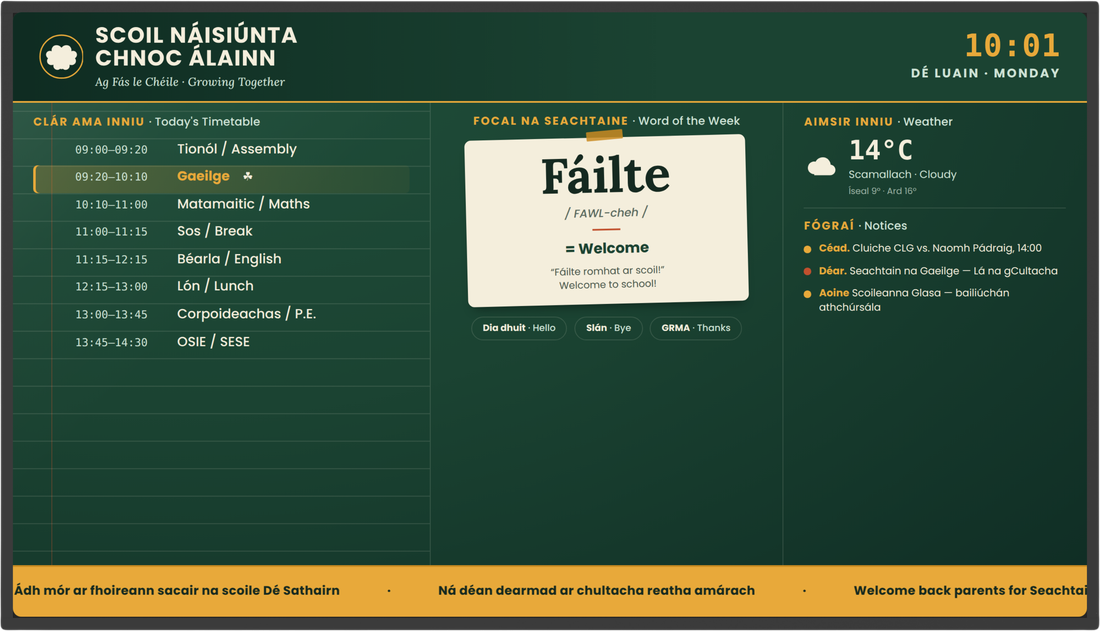The image size is (1100, 631).
Task: Click the ticker message about chultacha reatha
Action: pos(596,591)
